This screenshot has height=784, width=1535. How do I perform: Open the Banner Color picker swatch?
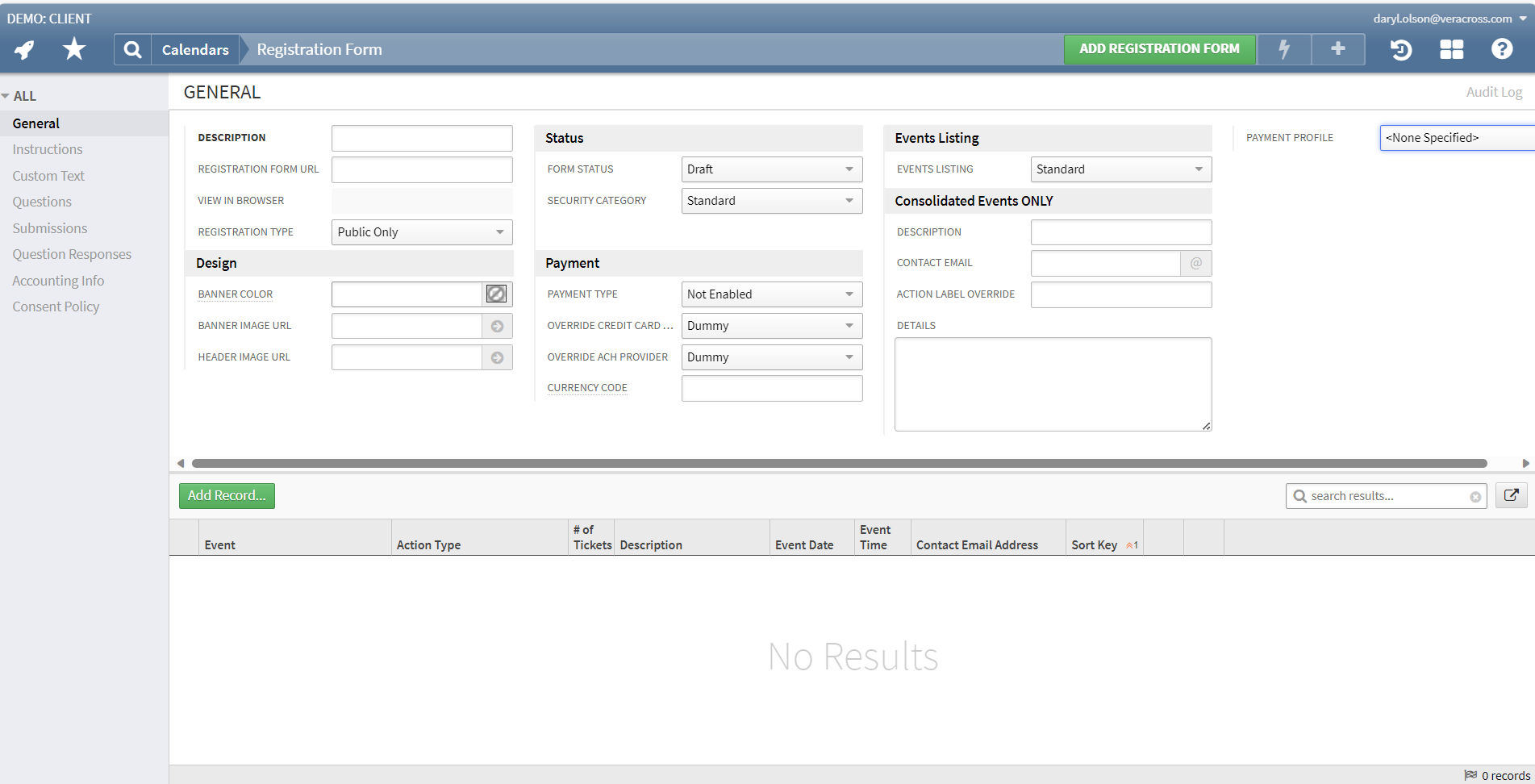point(496,294)
